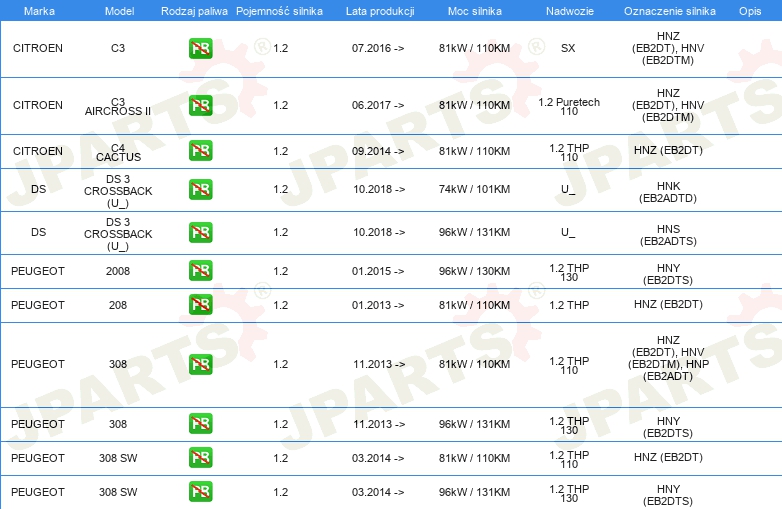782x509 pixels.
Task: Click the fuel icon for C3 Aircross II
Action: (200, 106)
